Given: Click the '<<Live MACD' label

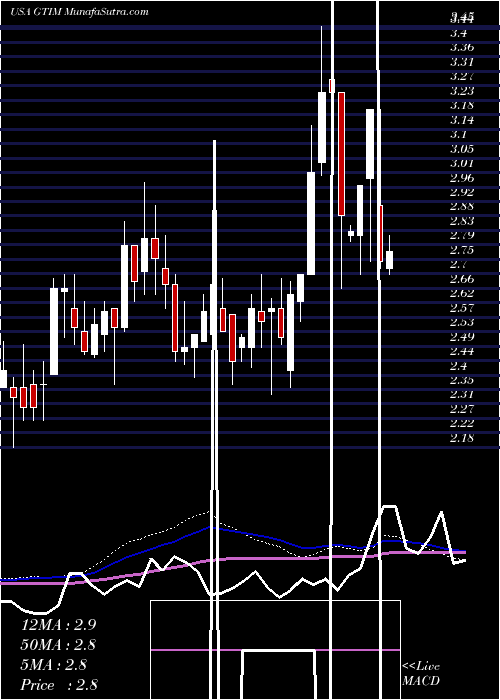Looking at the screenshot, I should [x=421, y=674].
